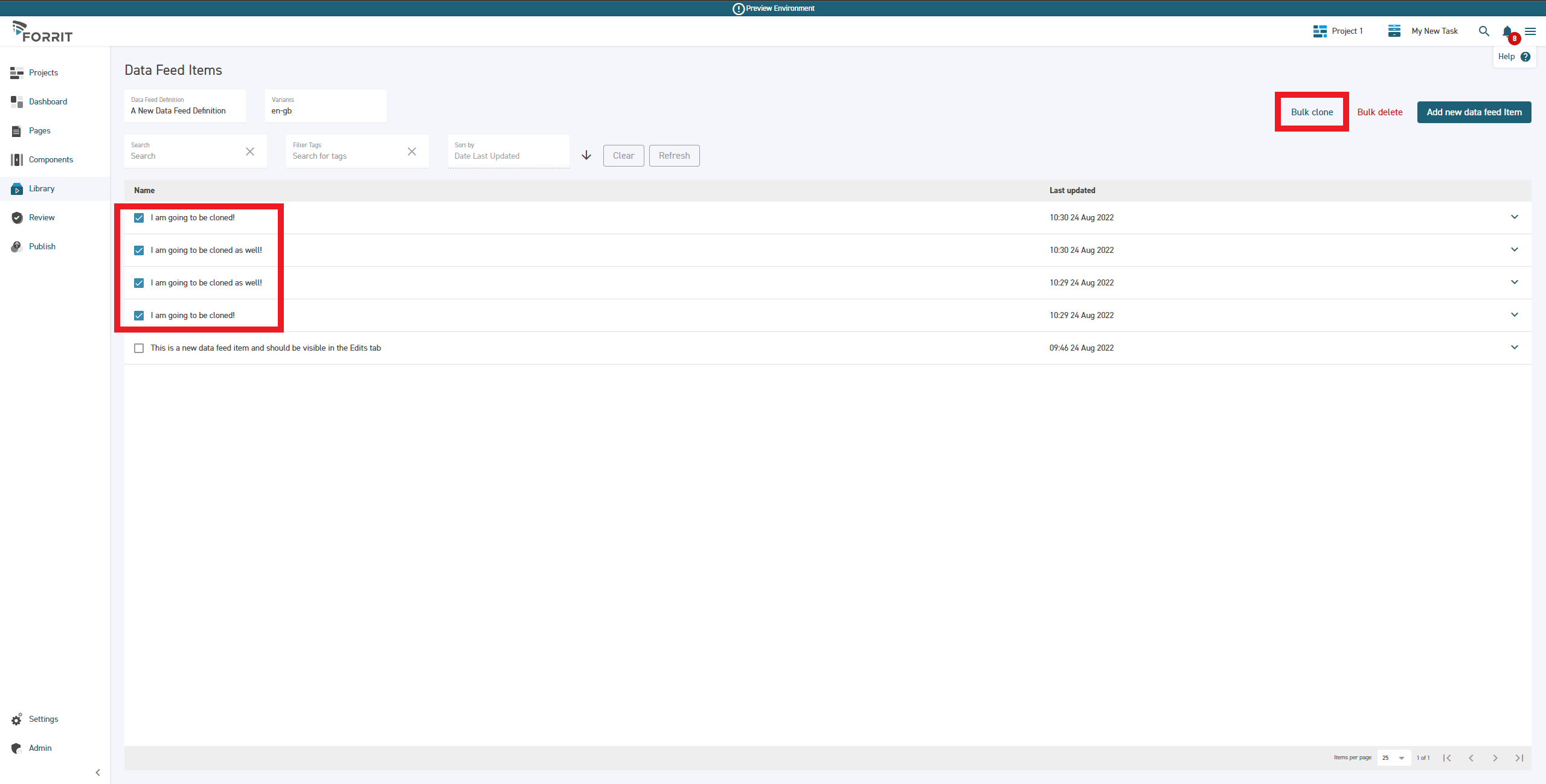Screen dimensions: 1546x784
Task: Collapse the sidebar chevron icon
Action: (98, 773)
